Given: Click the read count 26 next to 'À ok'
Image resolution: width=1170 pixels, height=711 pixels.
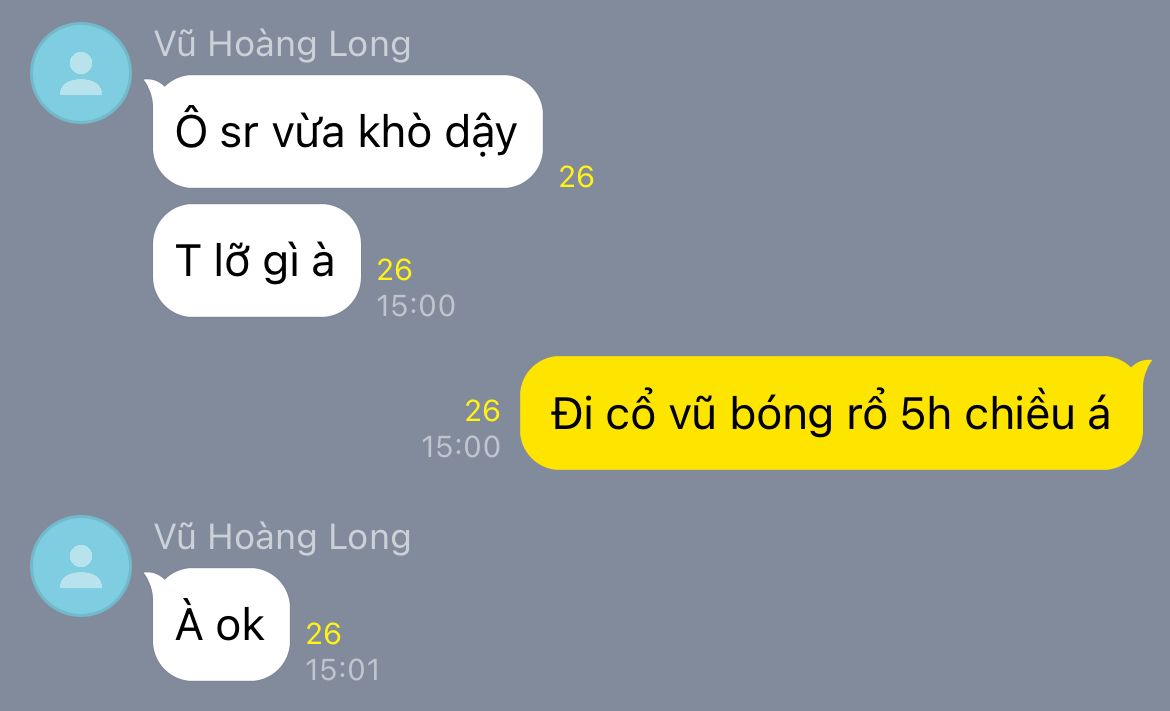Looking at the screenshot, I should click(323, 633).
